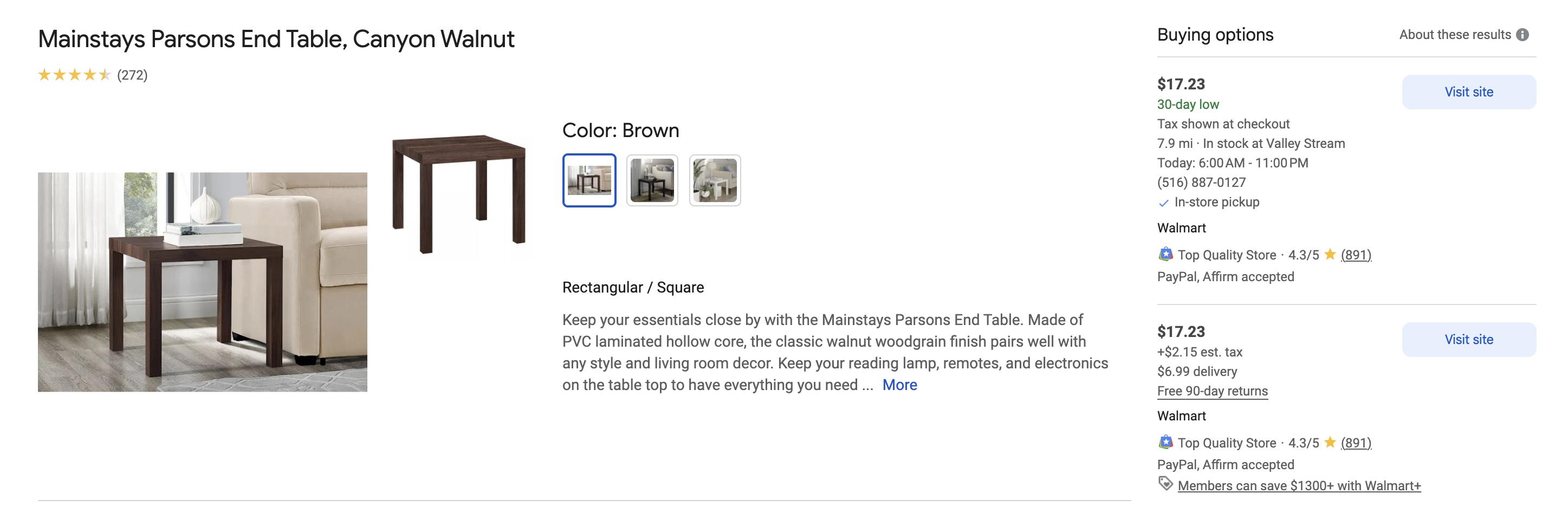Click the yellow star in second Walmart rating

1330,443
